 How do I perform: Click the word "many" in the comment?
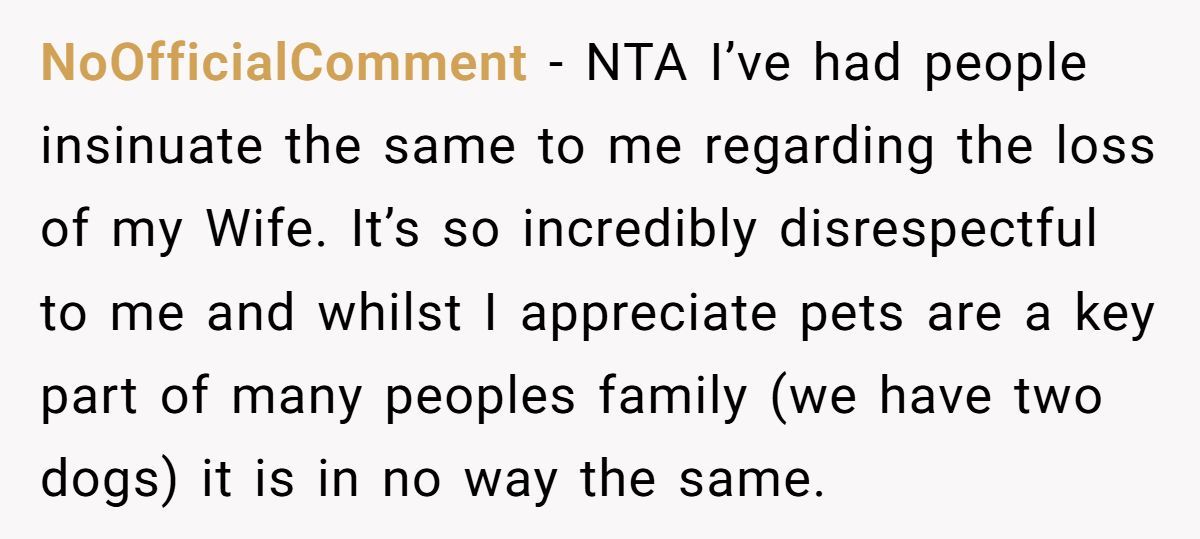(x=298, y=397)
